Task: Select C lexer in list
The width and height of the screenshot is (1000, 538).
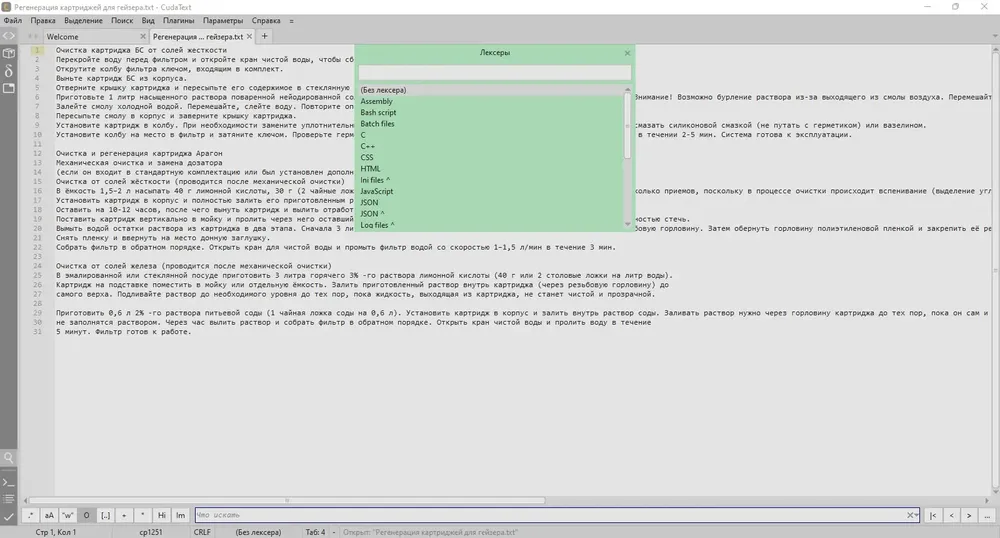Action: pyautogui.click(x=490, y=135)
